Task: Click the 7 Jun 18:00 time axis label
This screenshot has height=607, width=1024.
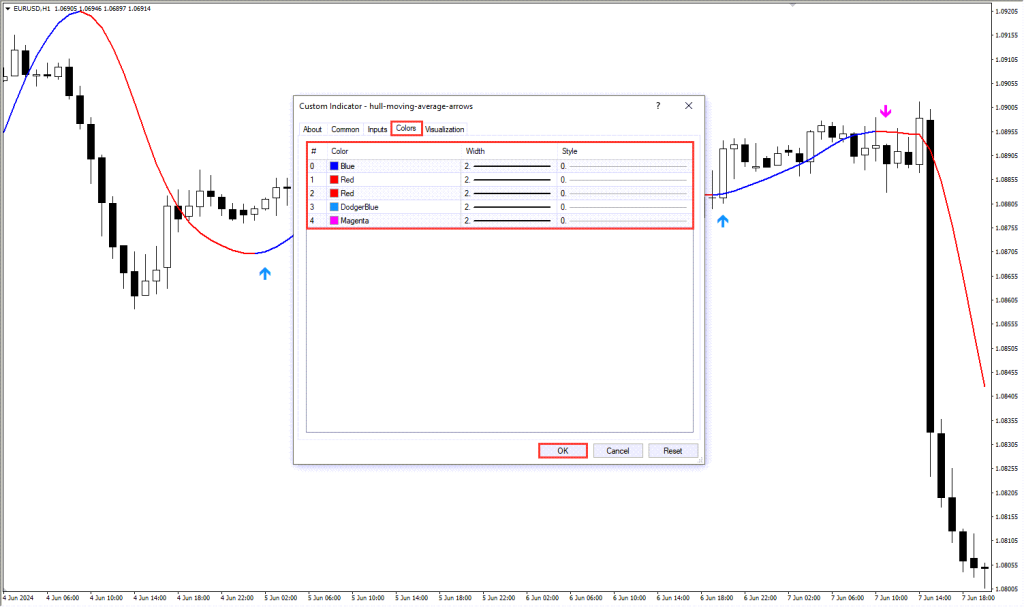Action: 978,598
